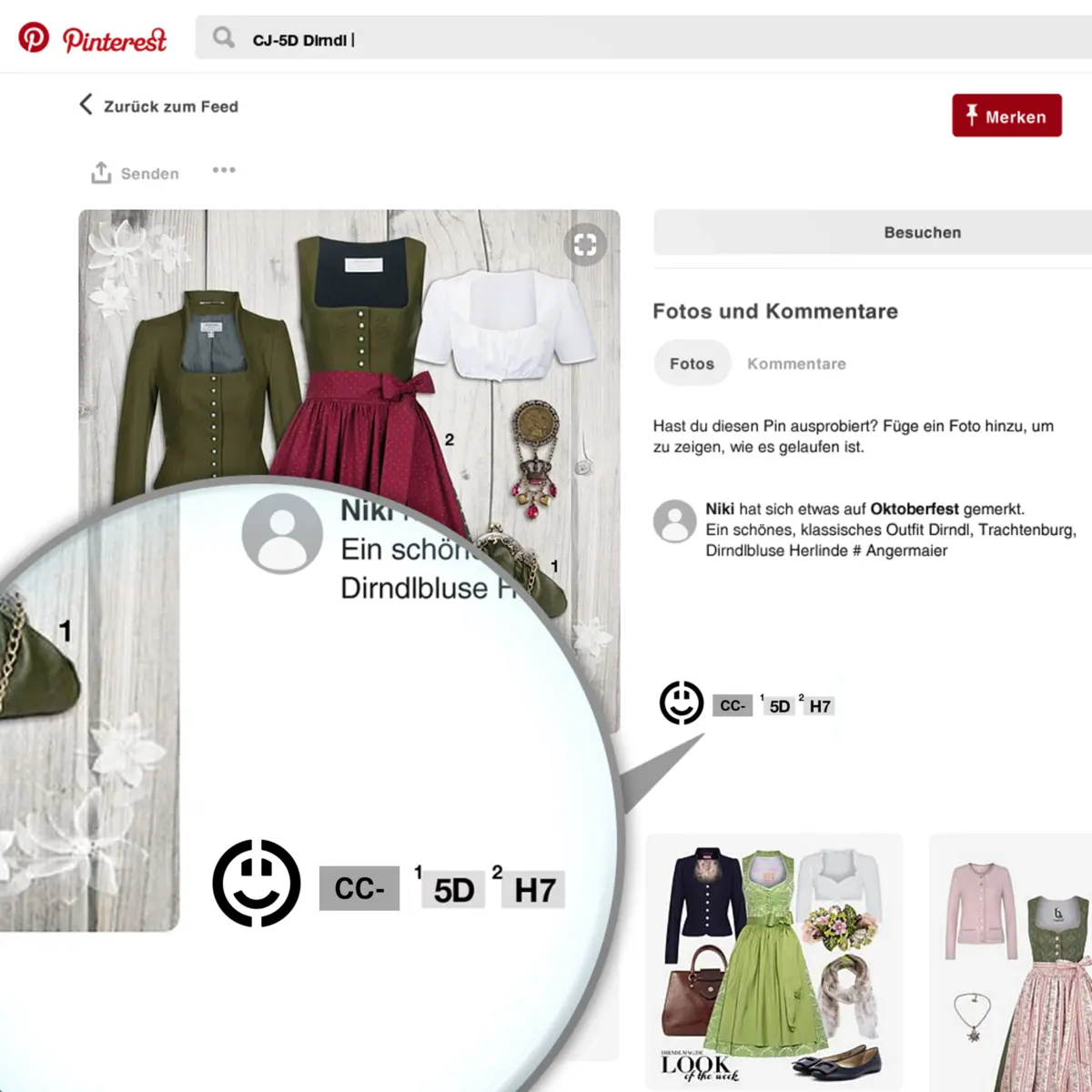The image size is (1092, 1092).
Task: Click the small H7 code tag
Action: [820, 706]
